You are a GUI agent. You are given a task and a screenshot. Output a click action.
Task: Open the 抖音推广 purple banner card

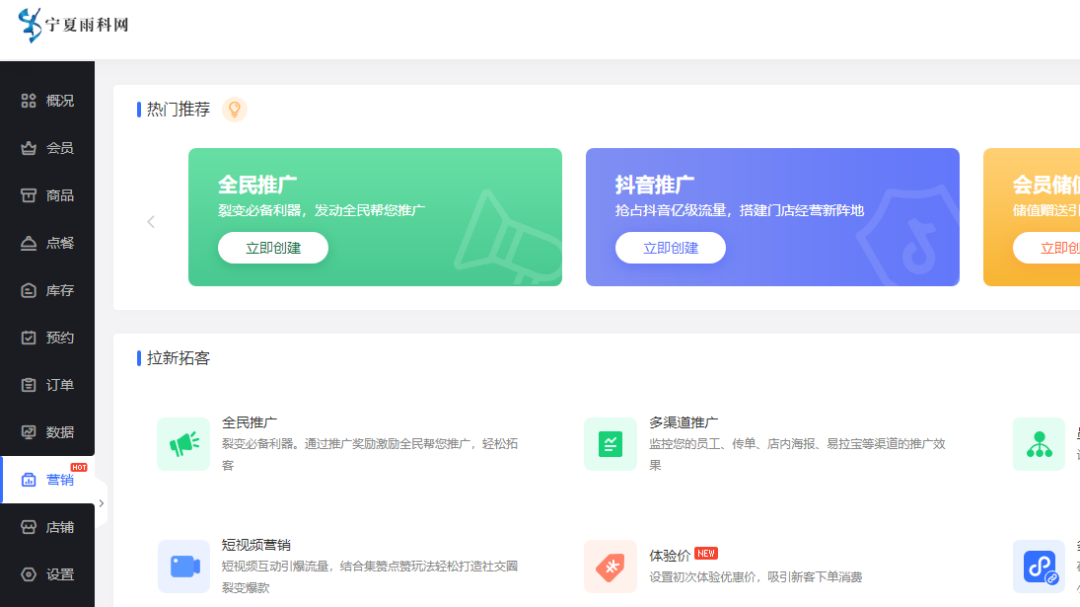(x=772, y=217)
